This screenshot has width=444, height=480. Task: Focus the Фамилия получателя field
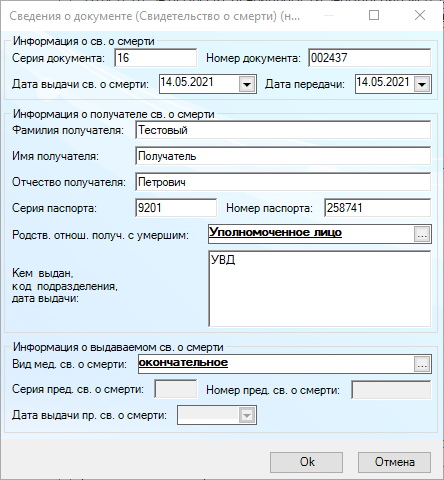click(x=283, y=130)
